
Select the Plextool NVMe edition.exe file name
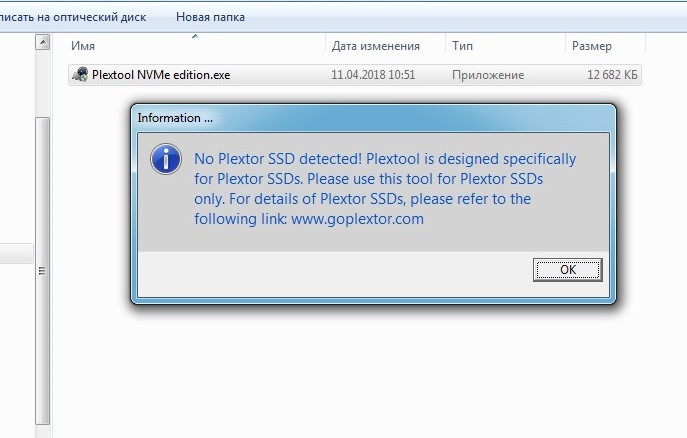pyautogui.click(x=161, y=75)
